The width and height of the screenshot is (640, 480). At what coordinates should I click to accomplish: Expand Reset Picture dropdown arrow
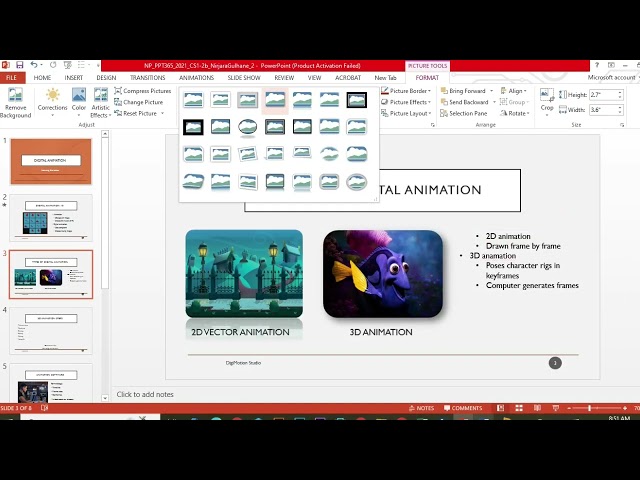[x=162, y=113]
